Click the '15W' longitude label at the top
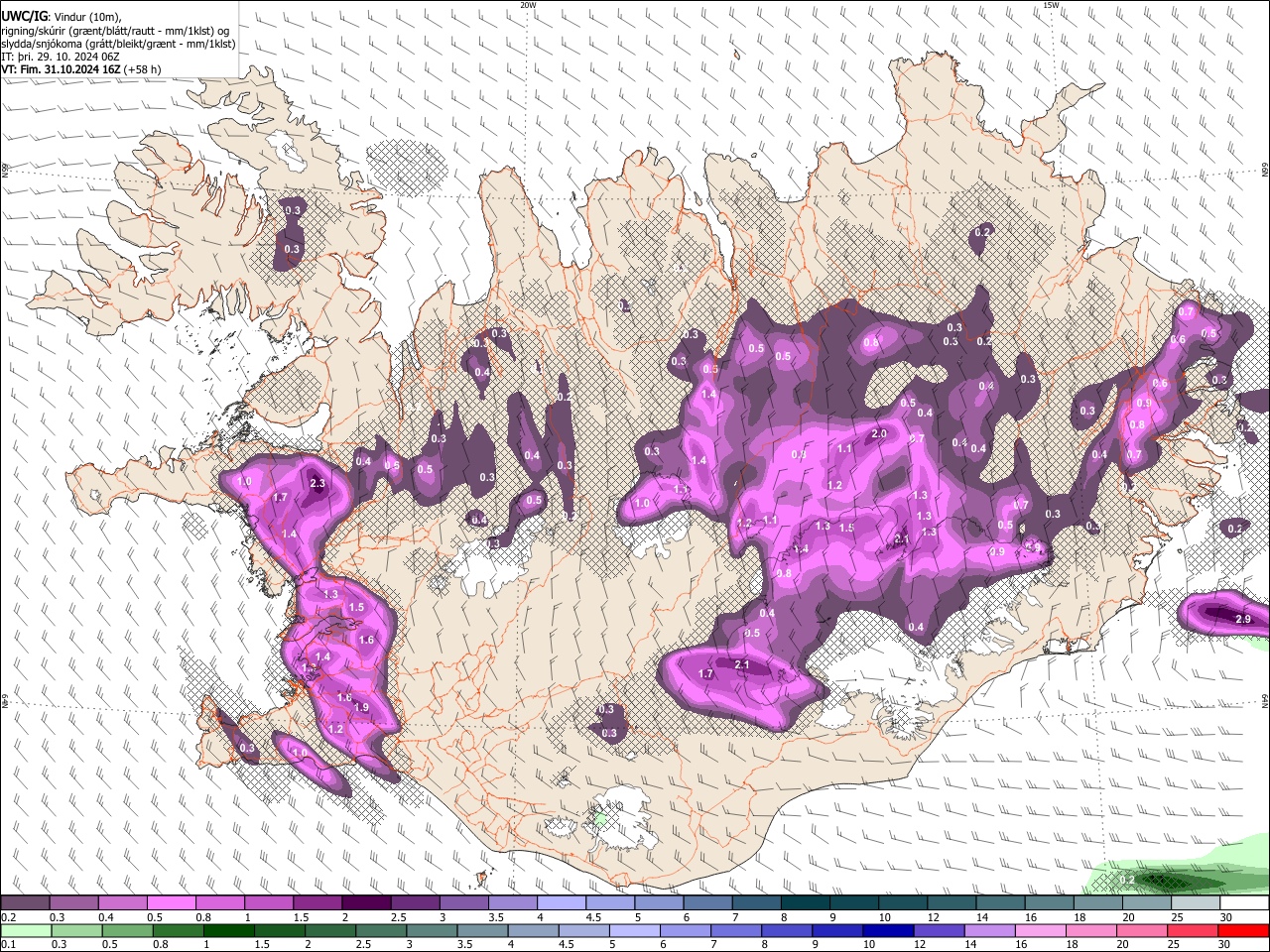The width and height of the screenshot is (1270, 952). 1051,5
